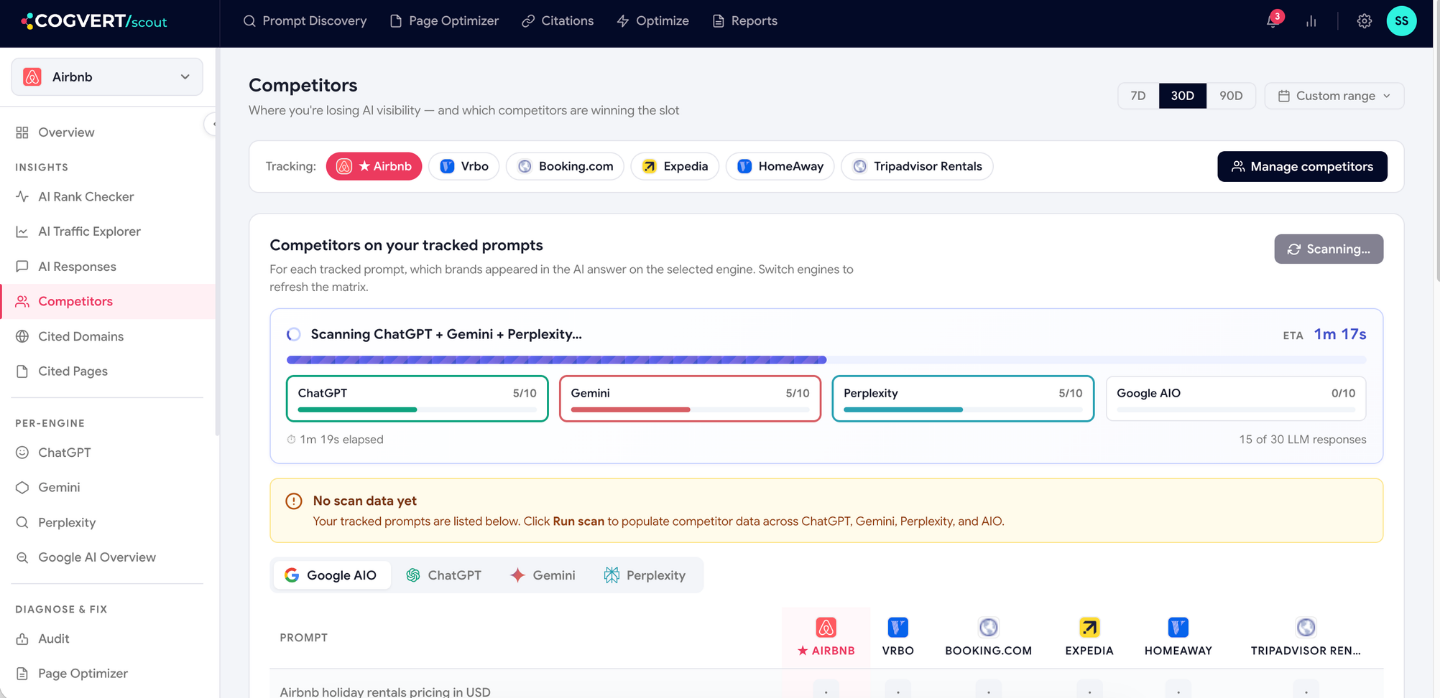
Task: Click the Gemini 5/10 scan progress card
Action: tap(690, 399)
